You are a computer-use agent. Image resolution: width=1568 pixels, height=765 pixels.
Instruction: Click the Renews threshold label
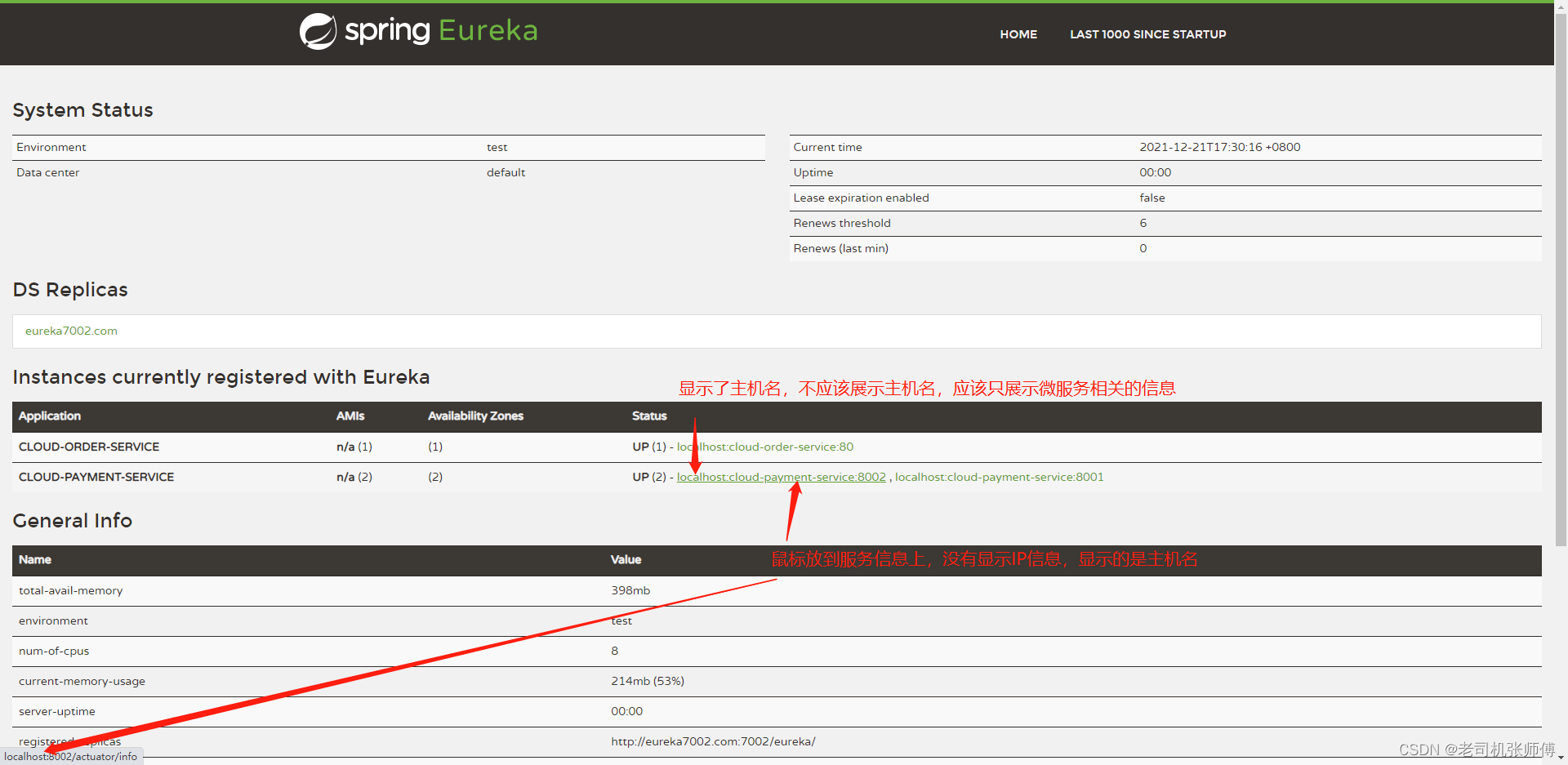coord(842,223)
